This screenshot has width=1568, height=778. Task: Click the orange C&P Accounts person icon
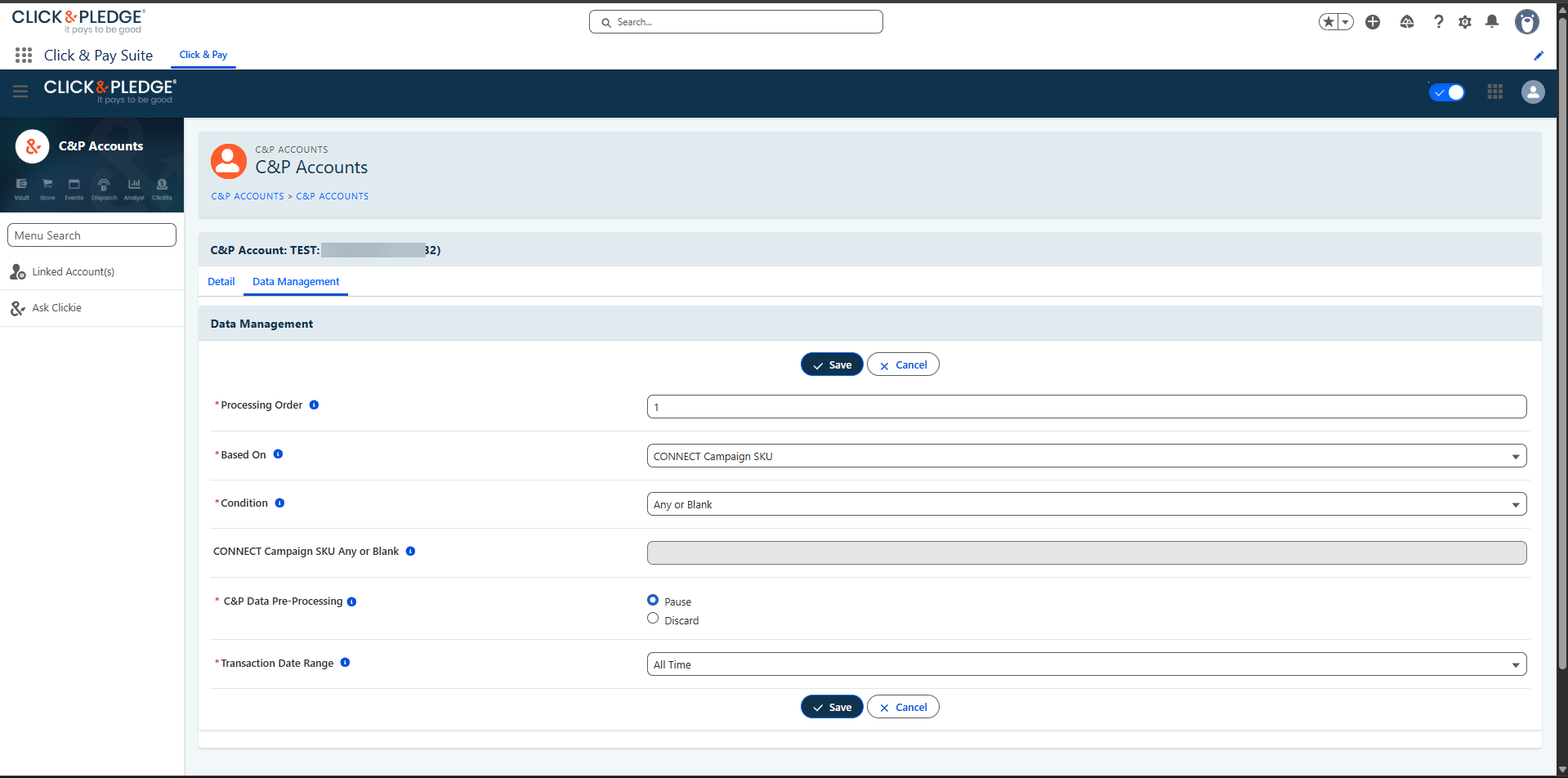[229, 162]
